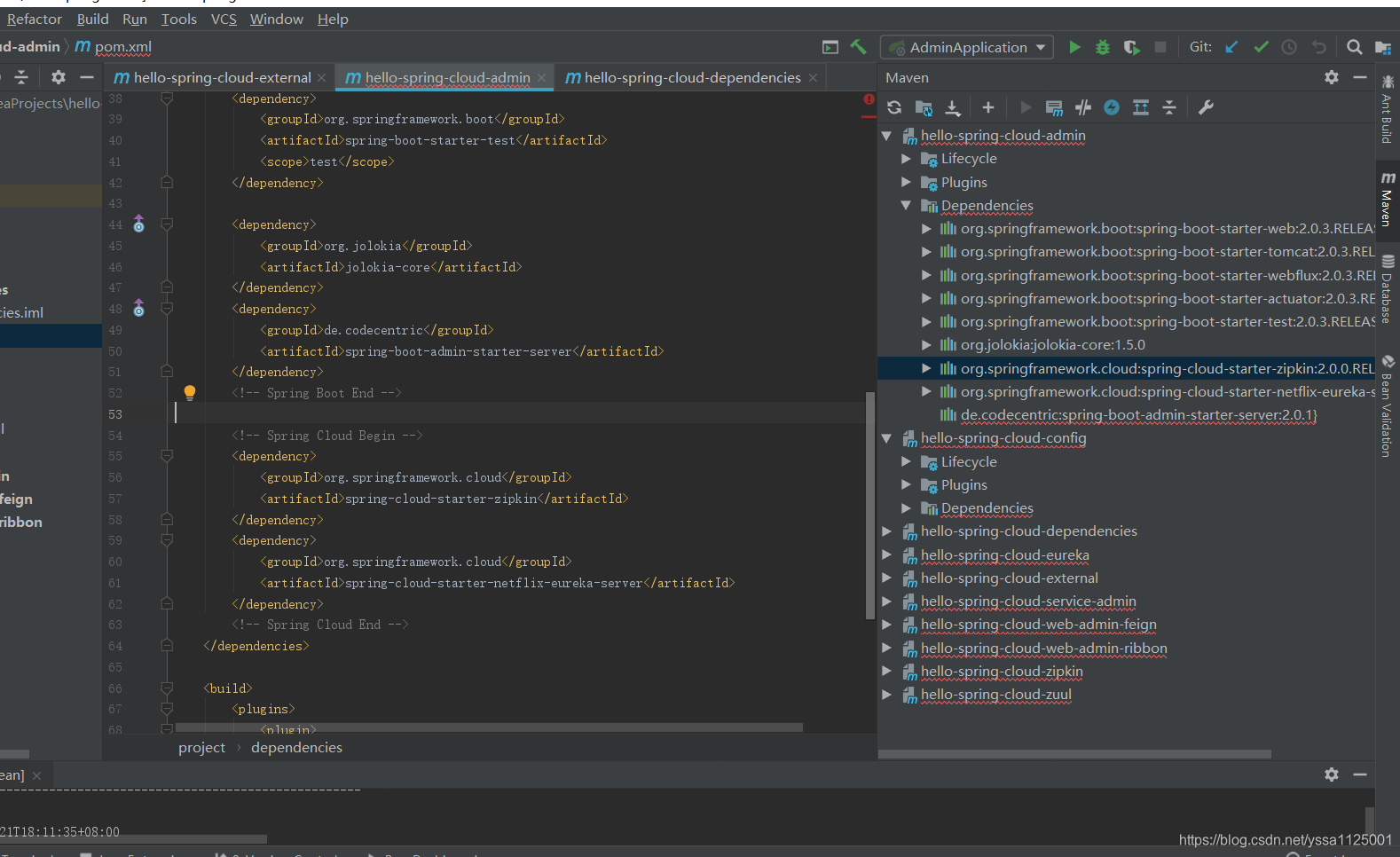Execute Maven goal icon
Viewport: 1400px width, 857px height.
[1054, 107]
